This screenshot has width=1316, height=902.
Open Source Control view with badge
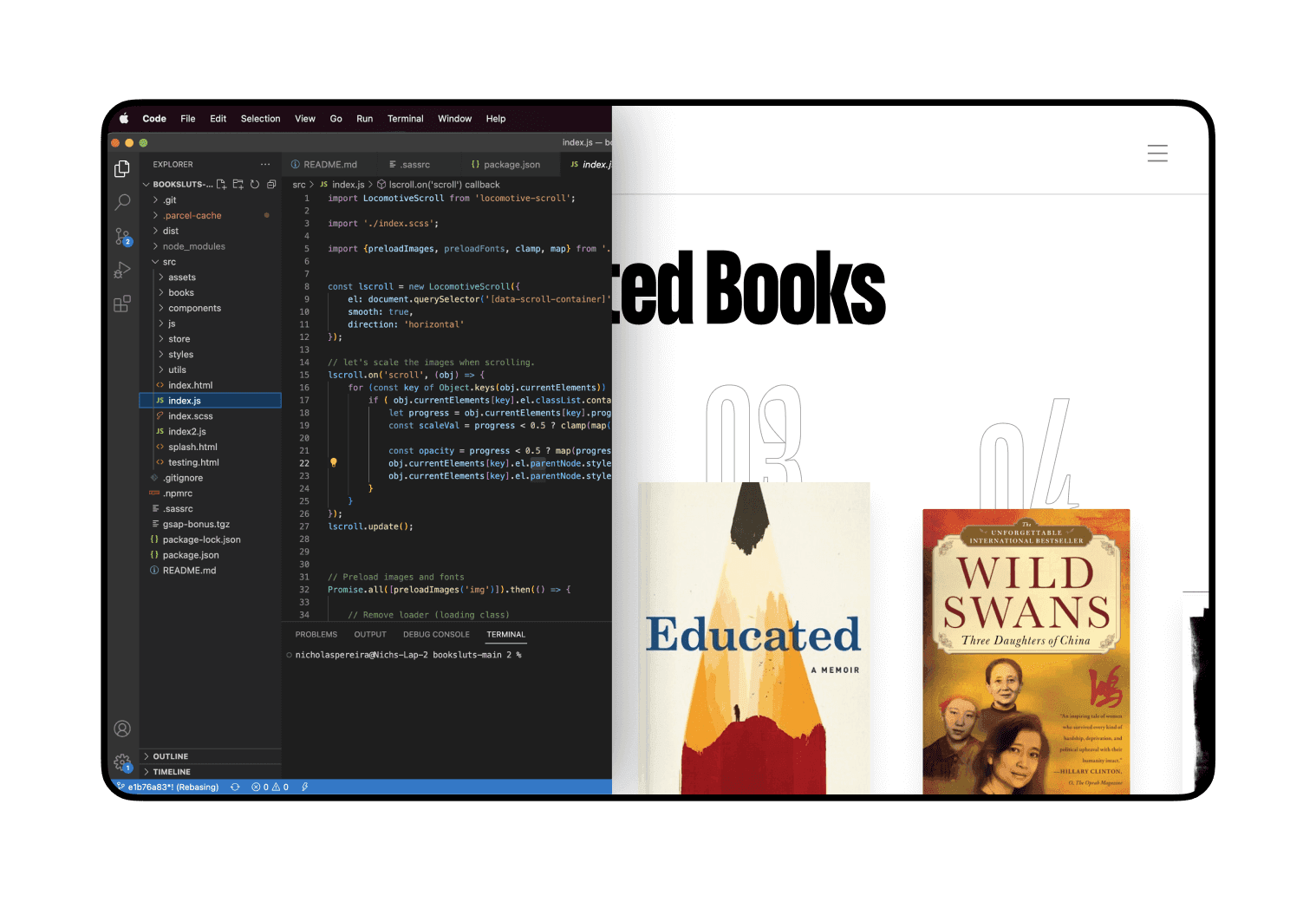click(122, 237)
